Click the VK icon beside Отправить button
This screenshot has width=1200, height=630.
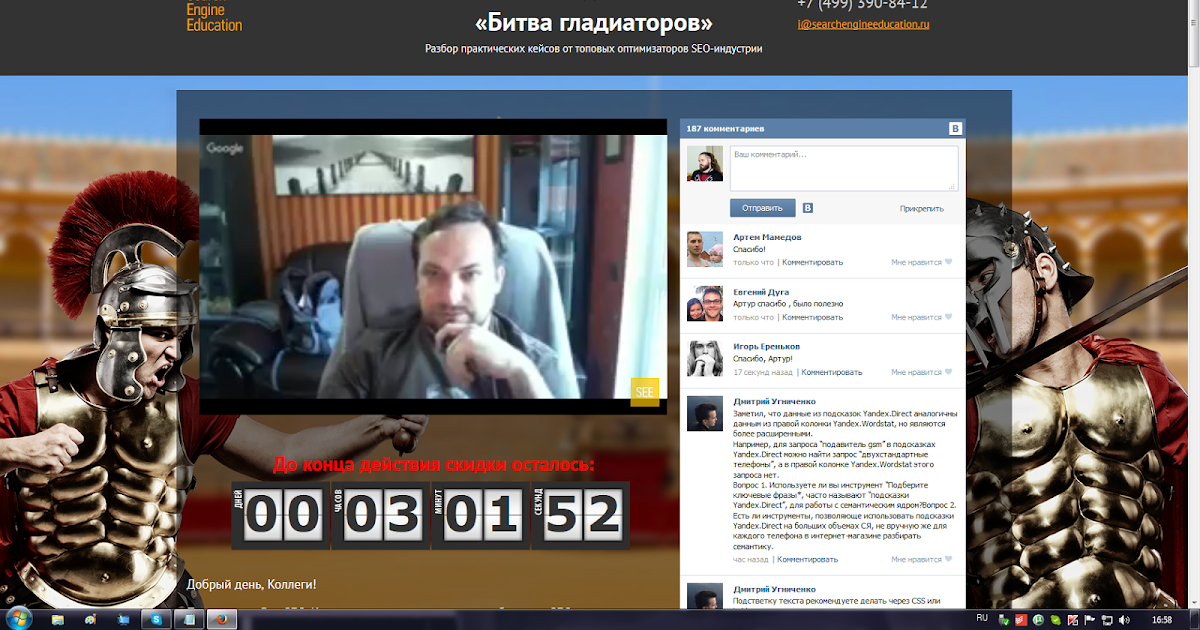[x=807, y=208]
